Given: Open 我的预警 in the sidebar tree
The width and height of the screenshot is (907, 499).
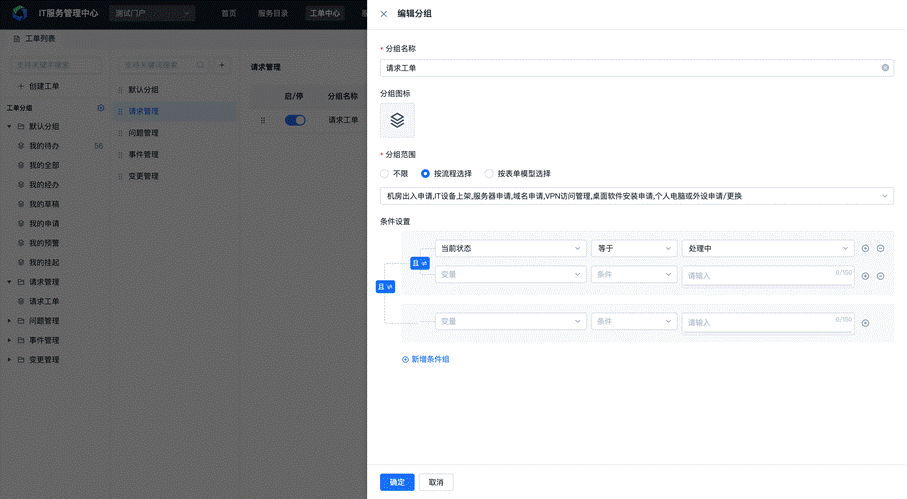Looking at the screenshot, I should coord(45,243).
